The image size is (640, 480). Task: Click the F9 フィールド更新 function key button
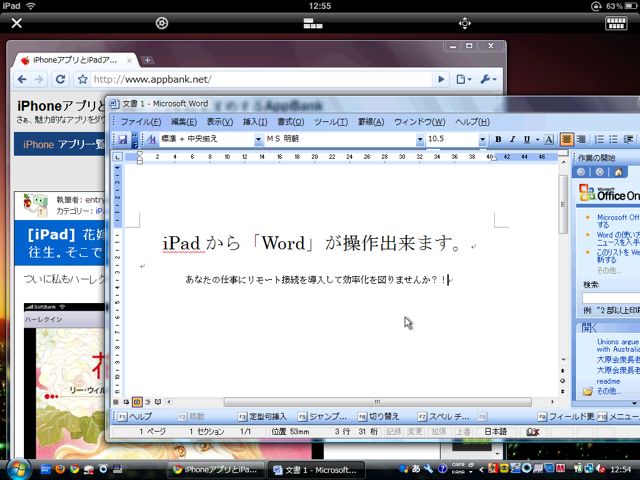pyautogui.click(x=566, y=416)
